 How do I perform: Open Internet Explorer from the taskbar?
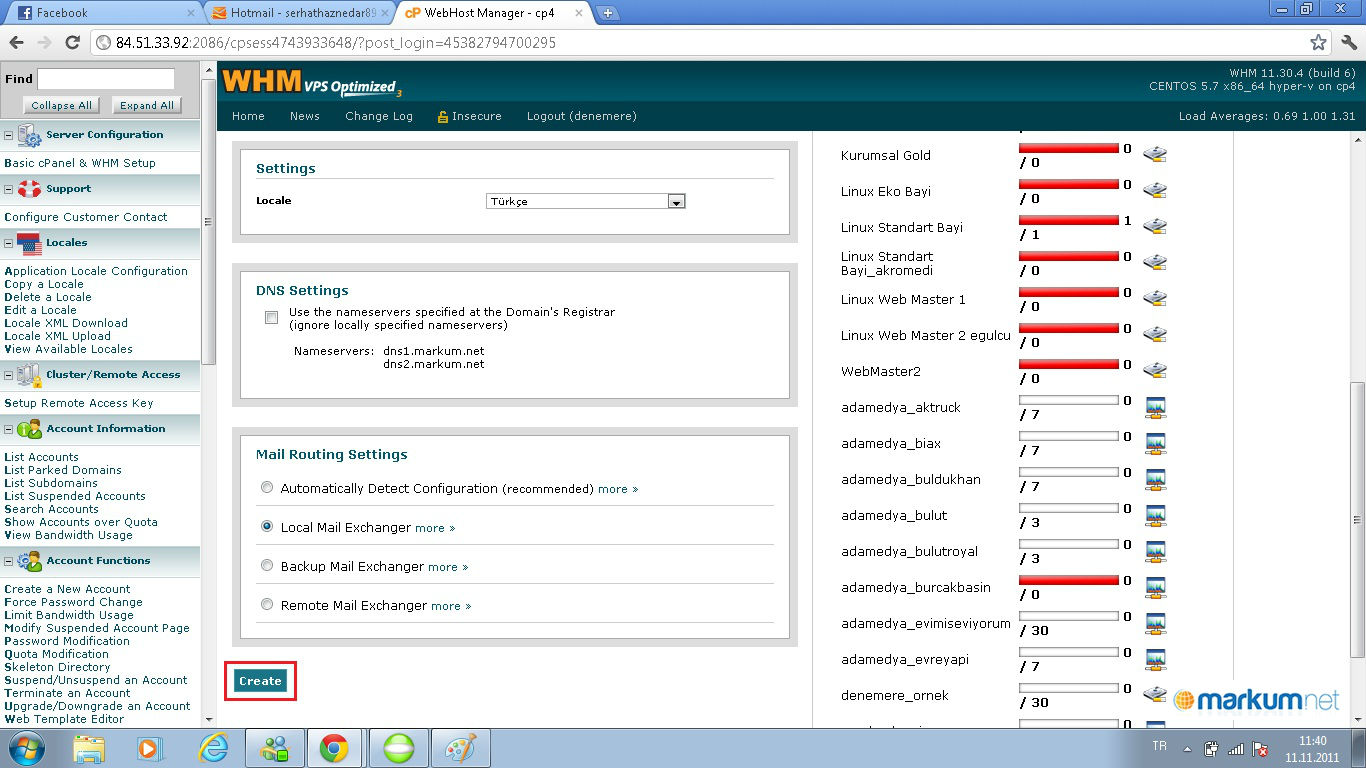click(x=213, y=748)
